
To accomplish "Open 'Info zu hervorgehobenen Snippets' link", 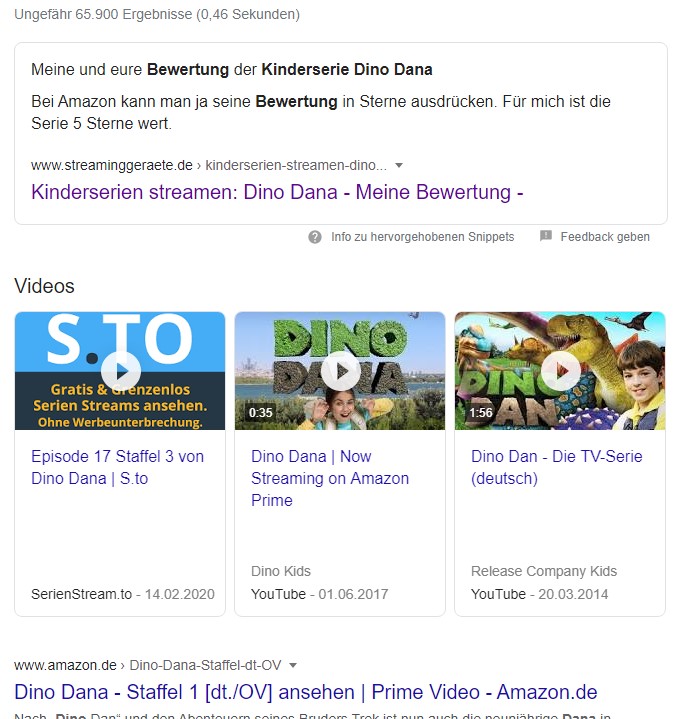I will click(423, 237).
